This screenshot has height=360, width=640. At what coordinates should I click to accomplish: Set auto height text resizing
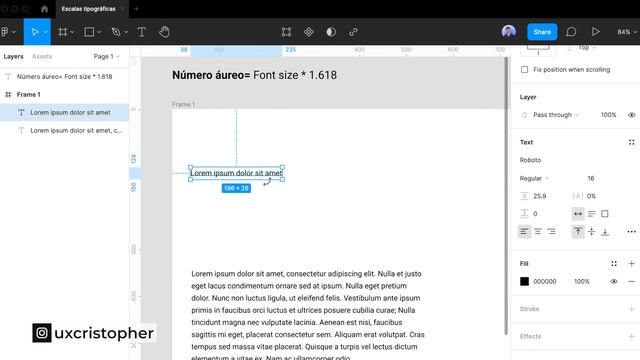tap(591, 214)
